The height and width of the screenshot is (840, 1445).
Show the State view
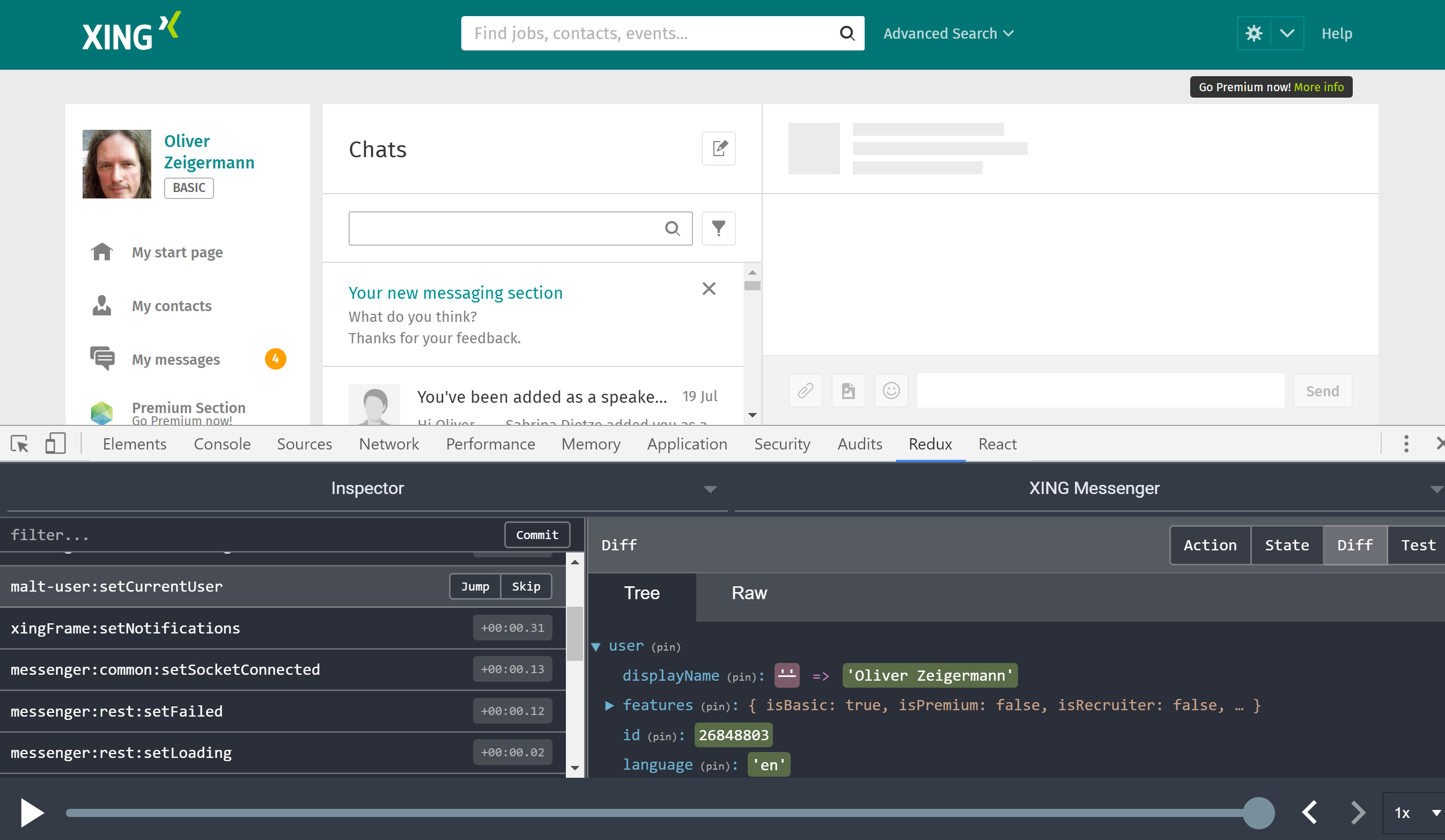coord(1287,544)
